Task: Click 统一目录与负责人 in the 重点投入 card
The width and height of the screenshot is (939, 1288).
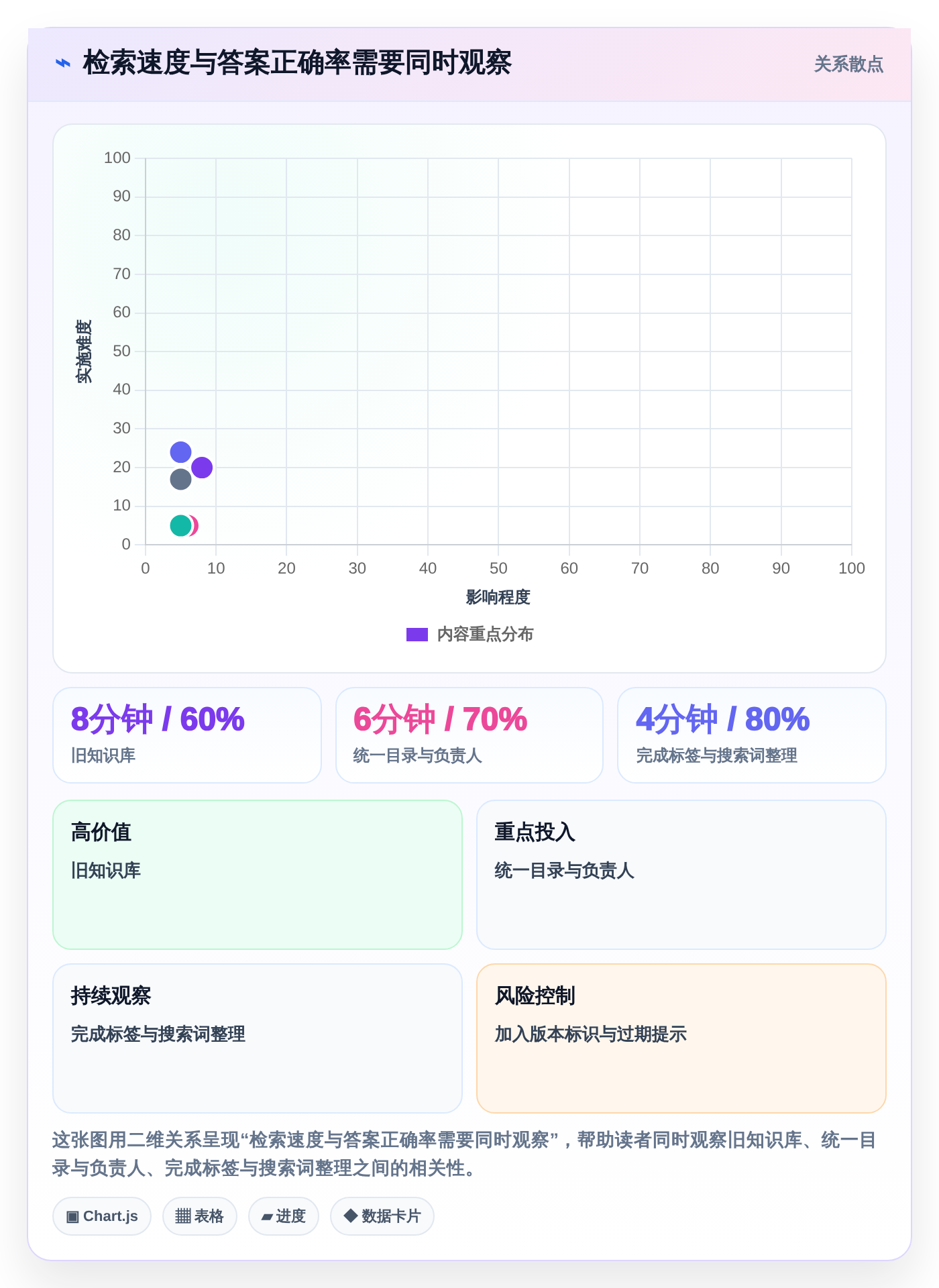Action: point(565,871)
